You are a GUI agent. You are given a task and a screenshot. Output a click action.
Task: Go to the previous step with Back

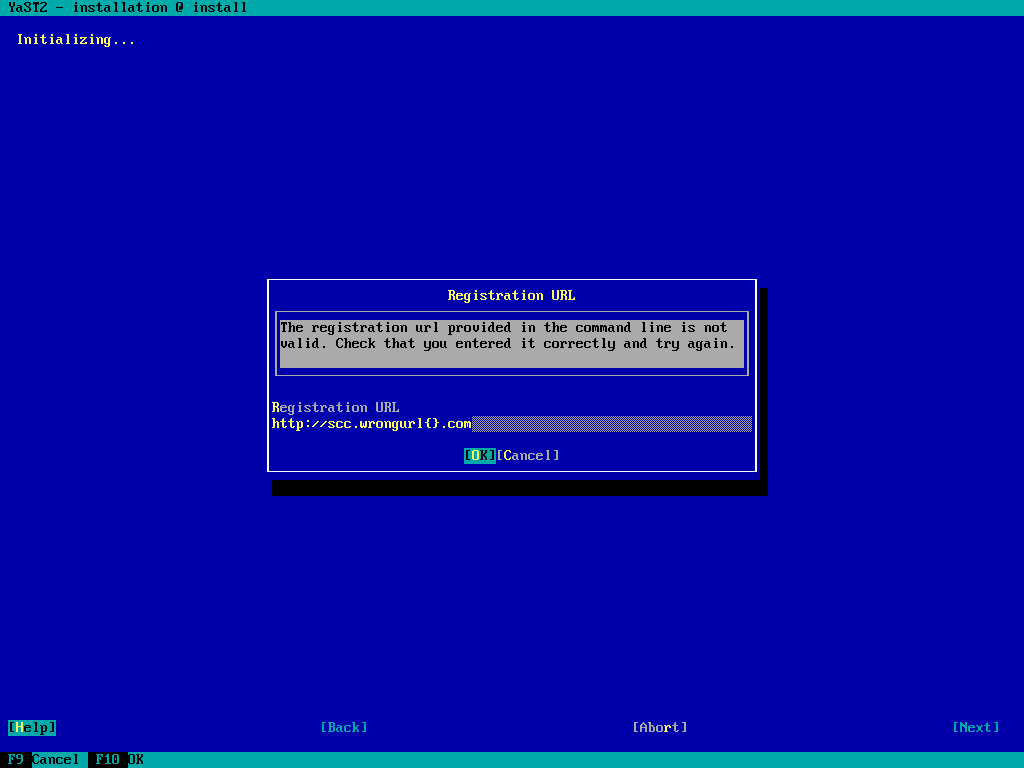(344, 727)
